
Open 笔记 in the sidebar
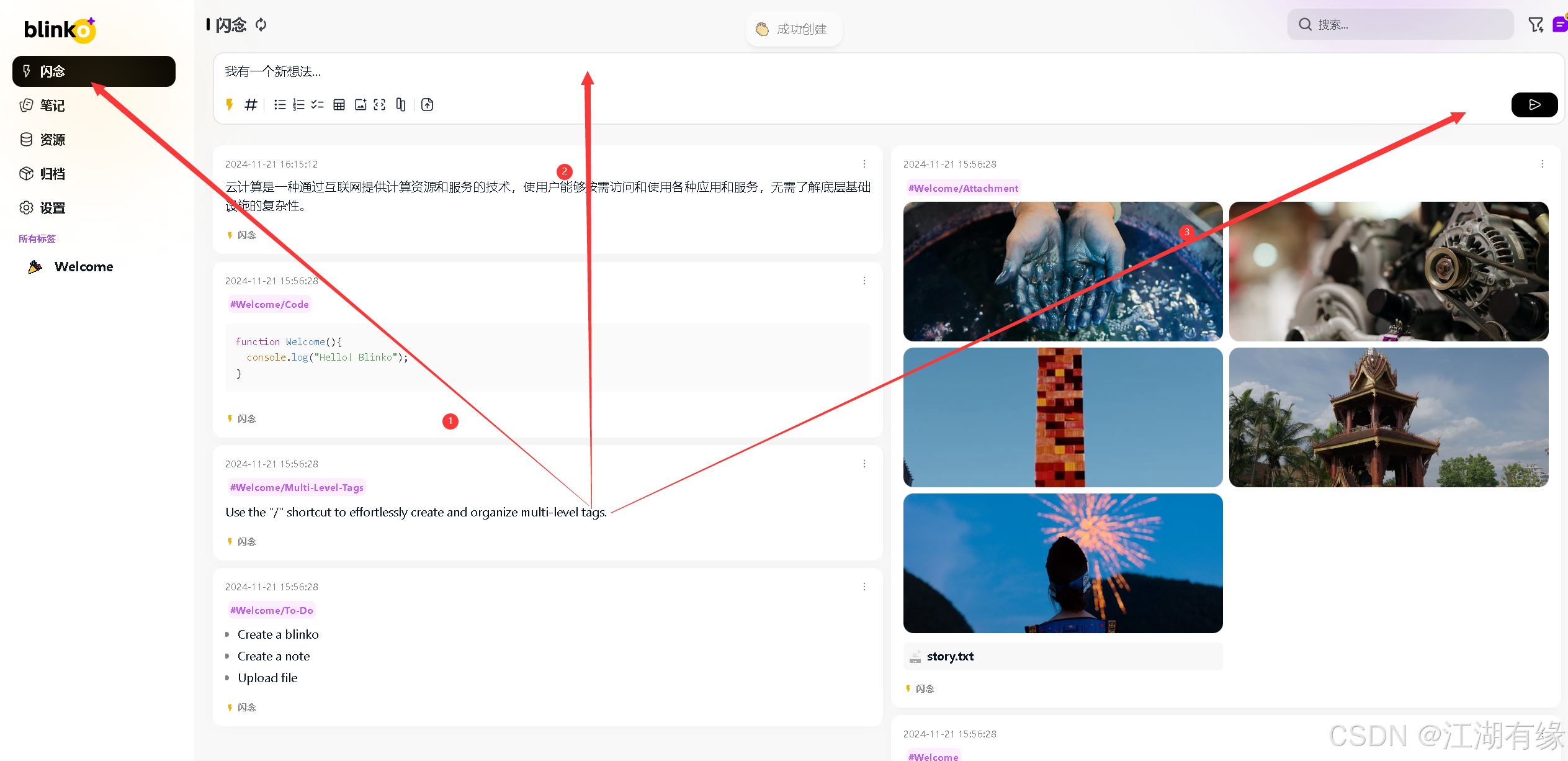[x=52, y=106]
